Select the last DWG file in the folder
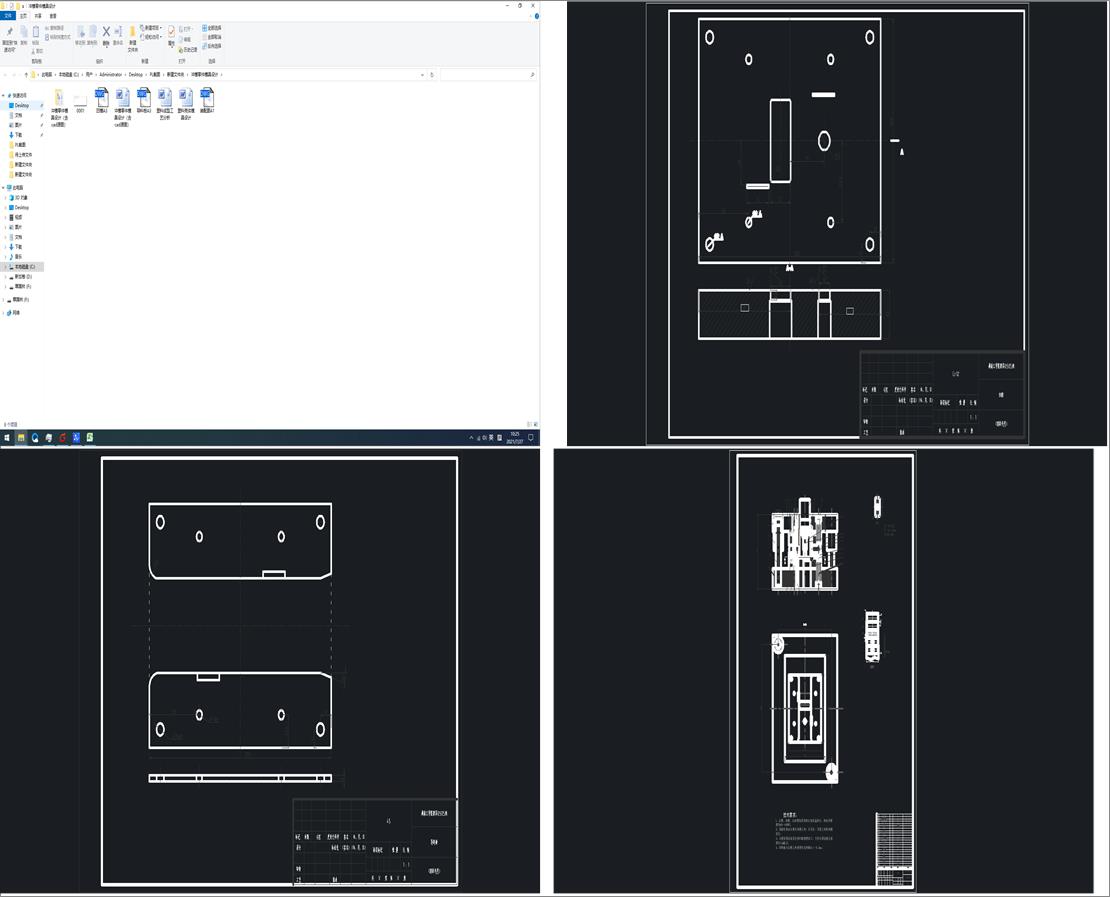Screen dimensions: 1110x897 [207, 101]
